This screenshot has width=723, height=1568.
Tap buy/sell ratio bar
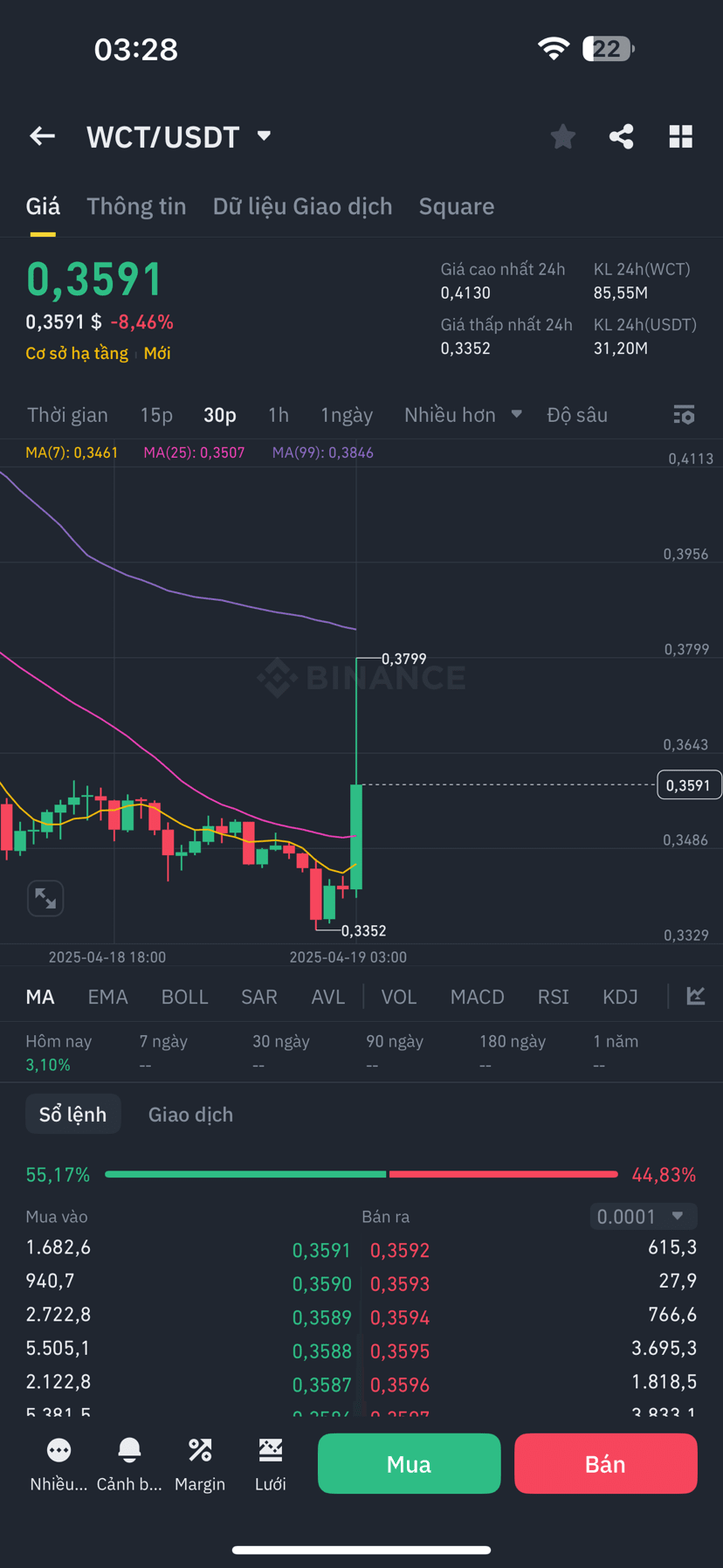pos(361,1174)
